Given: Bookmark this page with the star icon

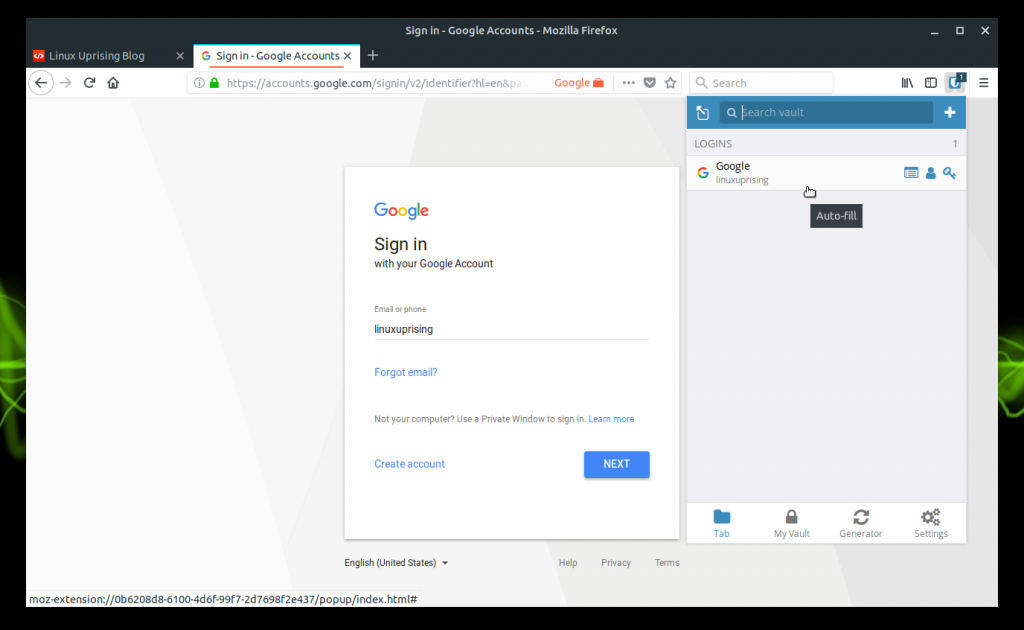Looking at the screenshot, I should point(670,83).
